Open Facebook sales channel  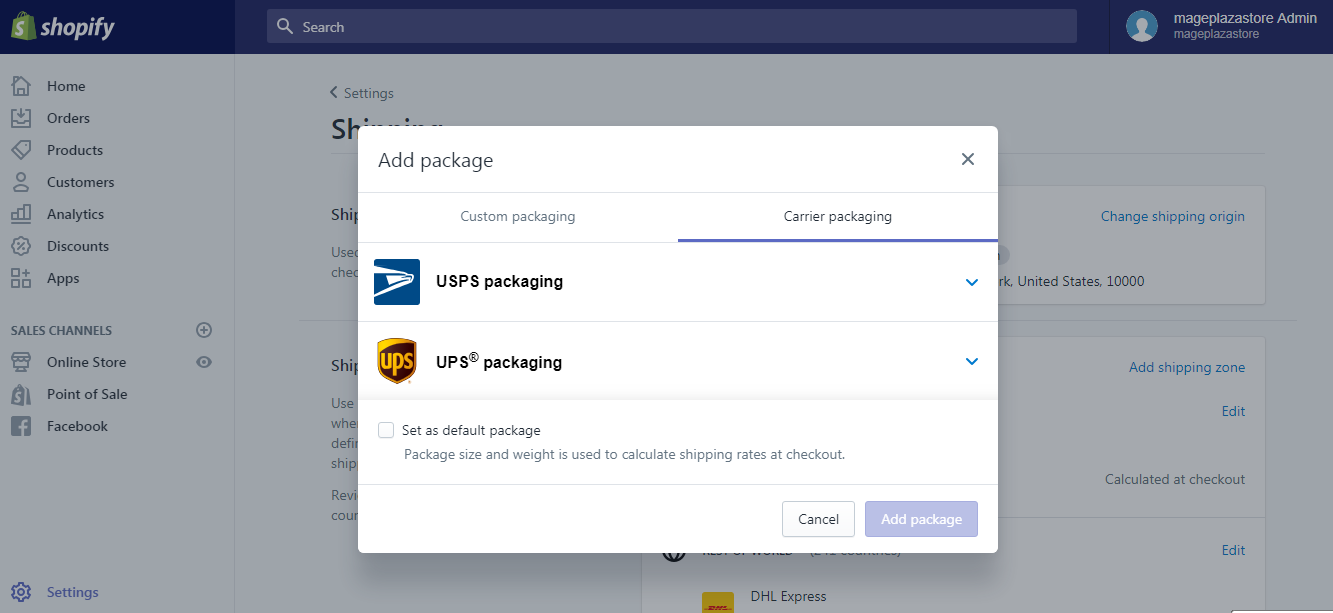[77, 426]
